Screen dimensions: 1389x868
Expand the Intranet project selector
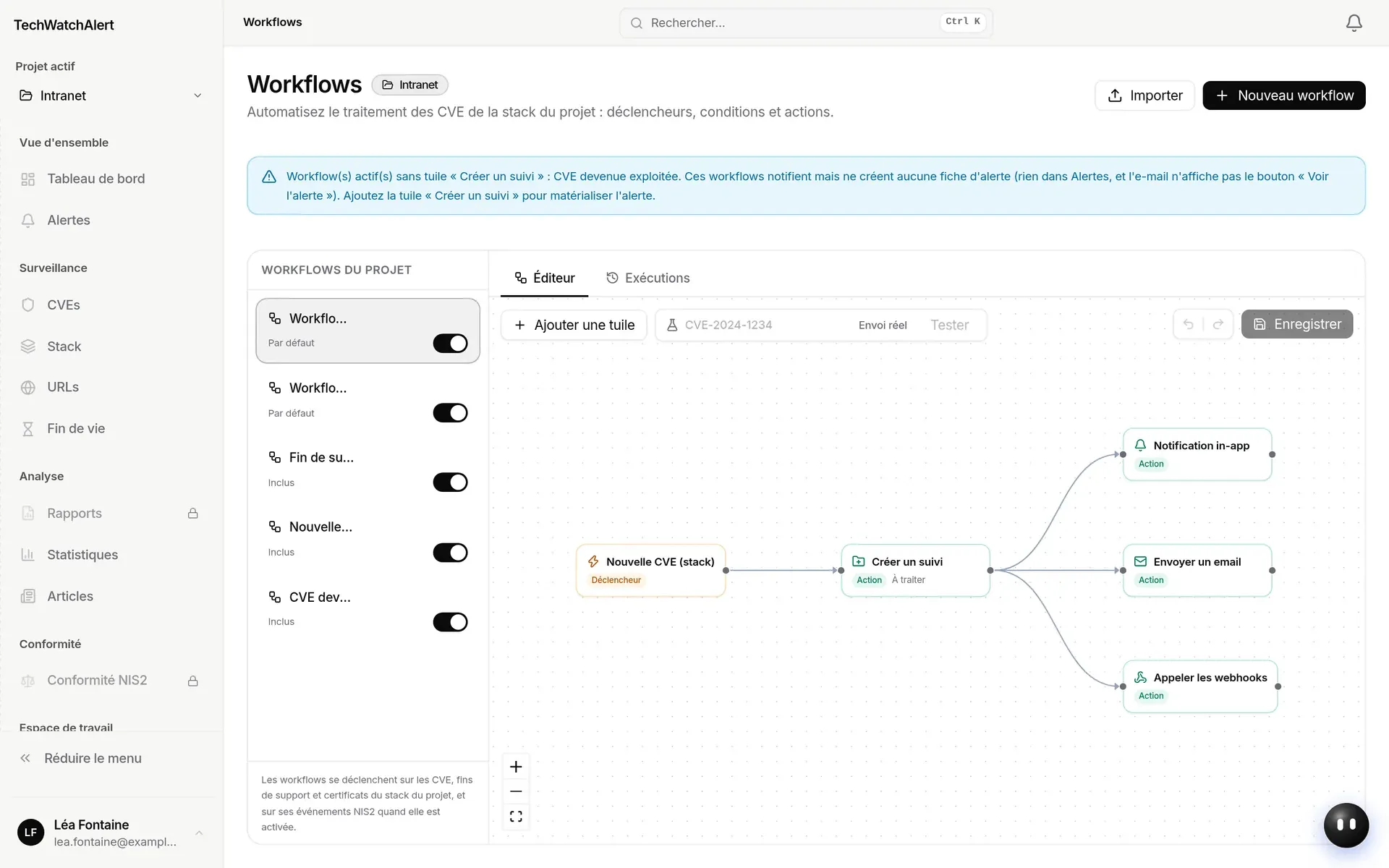tap(111, 95)
